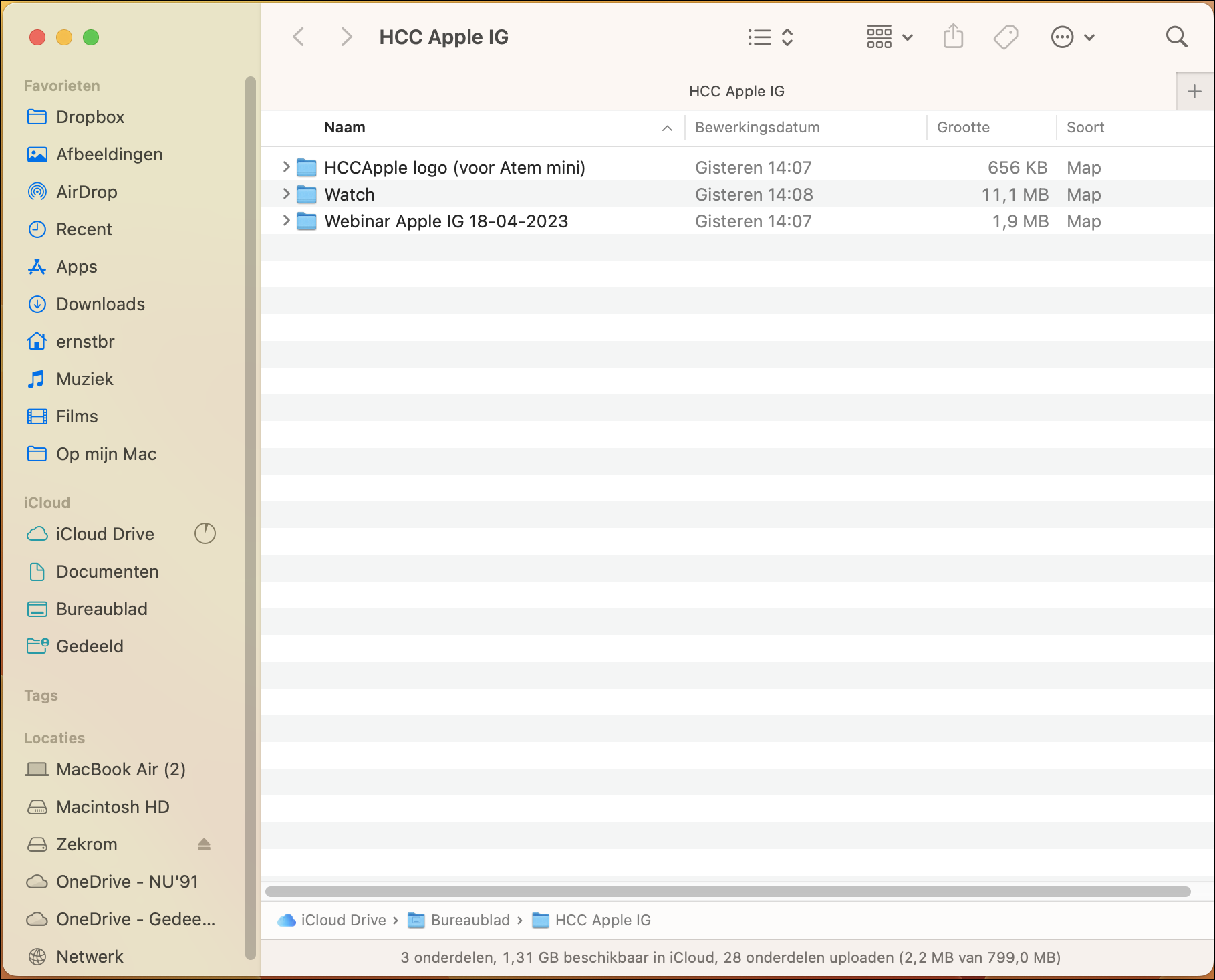Select the HCC Apple IG tab
Screen dimensions: 1215x980
736,91
